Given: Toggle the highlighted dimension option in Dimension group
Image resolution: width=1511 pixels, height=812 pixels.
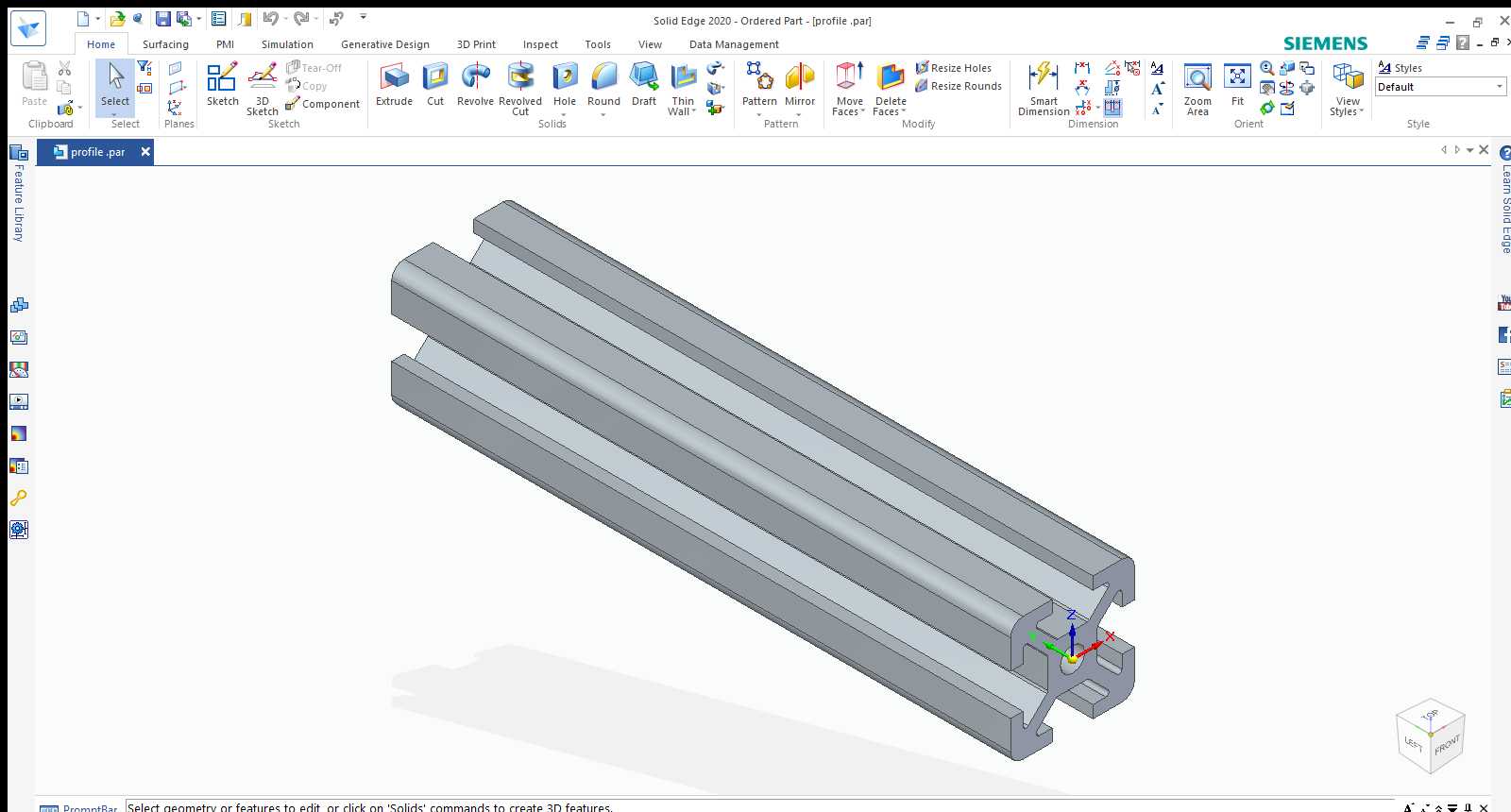Looking at the screenshot, I should [x=1112, y=108].
